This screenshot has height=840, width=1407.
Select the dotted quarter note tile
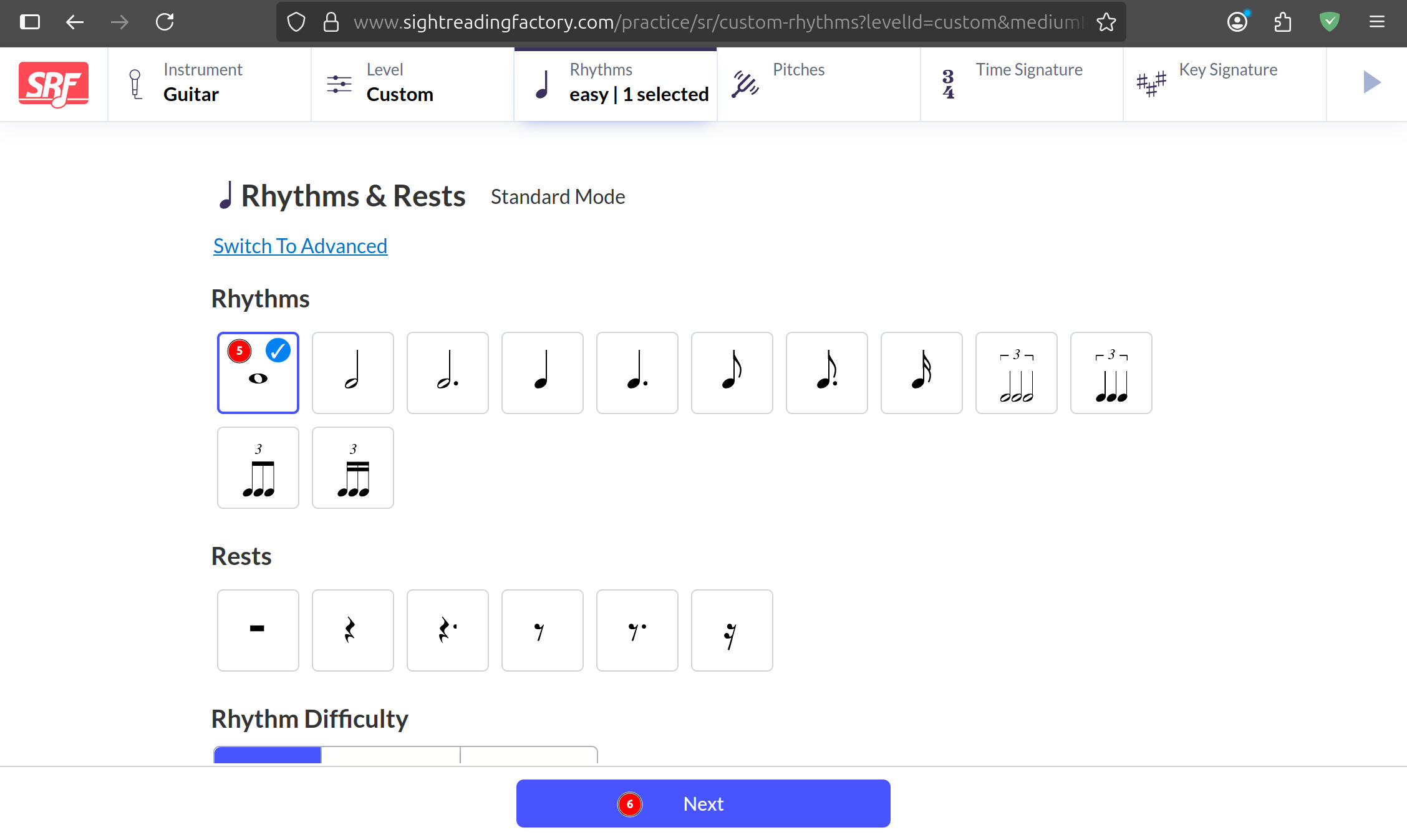click(x=637, y=372)
